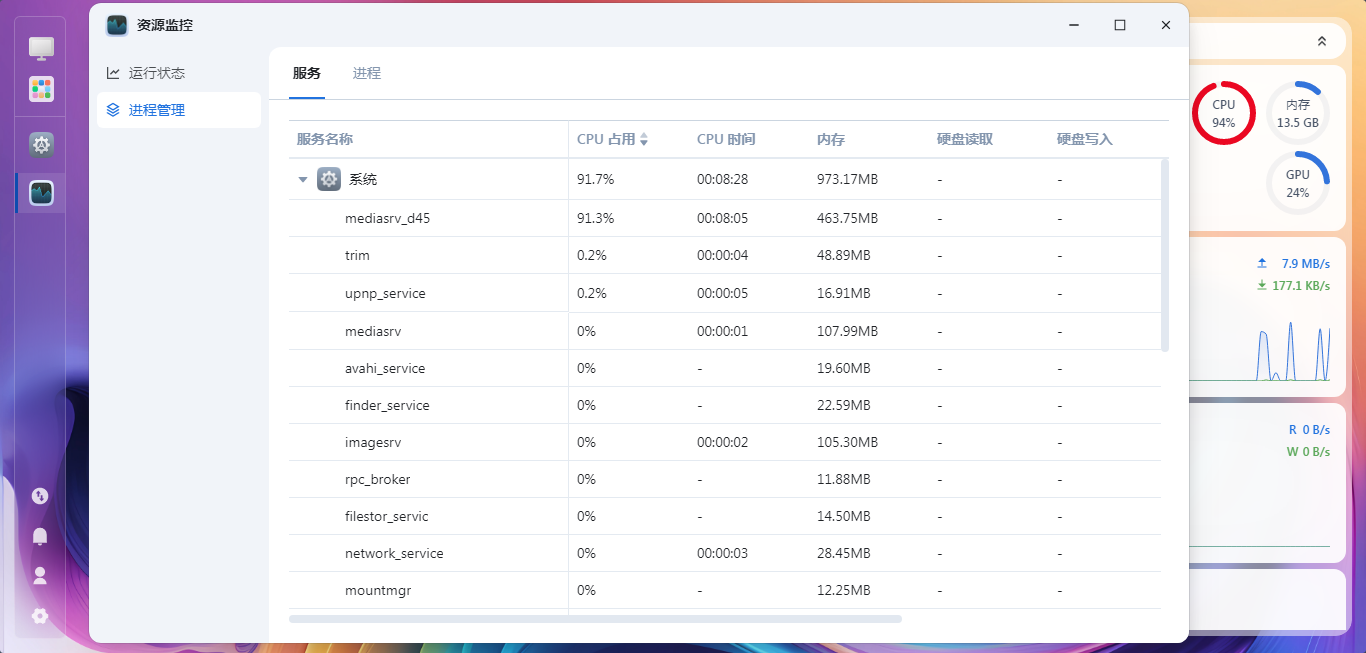Collapse the widget panel double chevron
This screenshot has height=653, width=1366.
click(1322, 41)
